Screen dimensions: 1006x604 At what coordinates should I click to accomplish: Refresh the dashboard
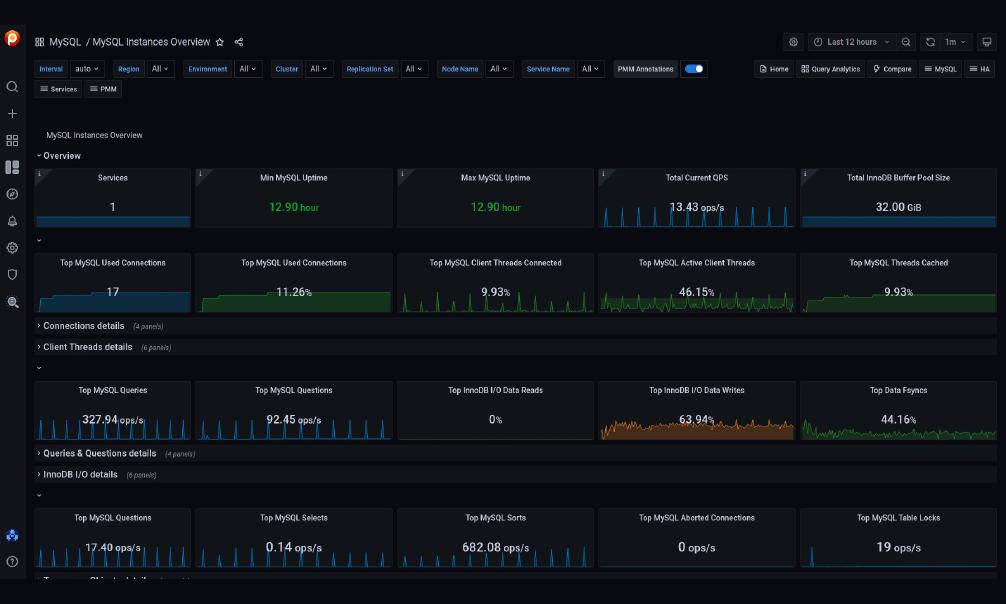coord(930,42)
